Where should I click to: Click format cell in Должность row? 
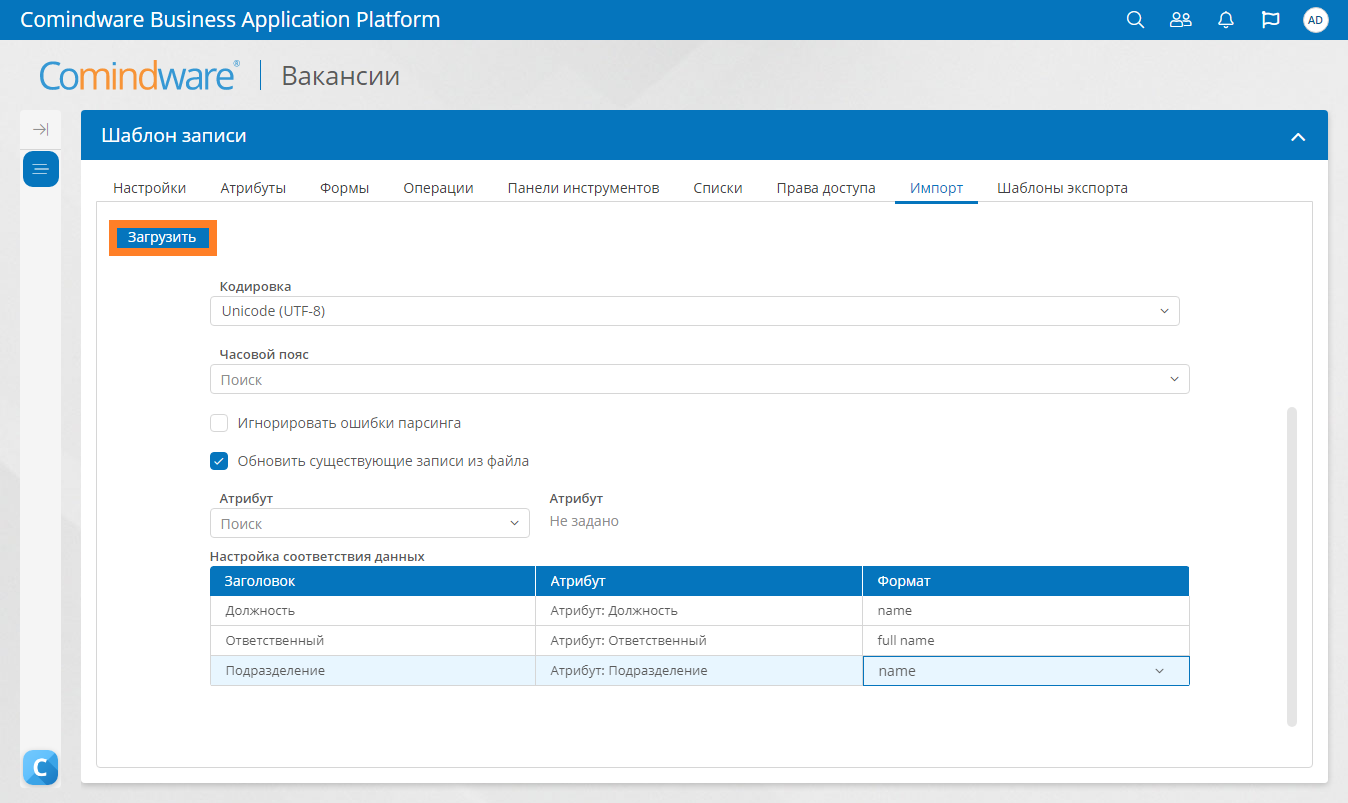(x=1026, y=611)
